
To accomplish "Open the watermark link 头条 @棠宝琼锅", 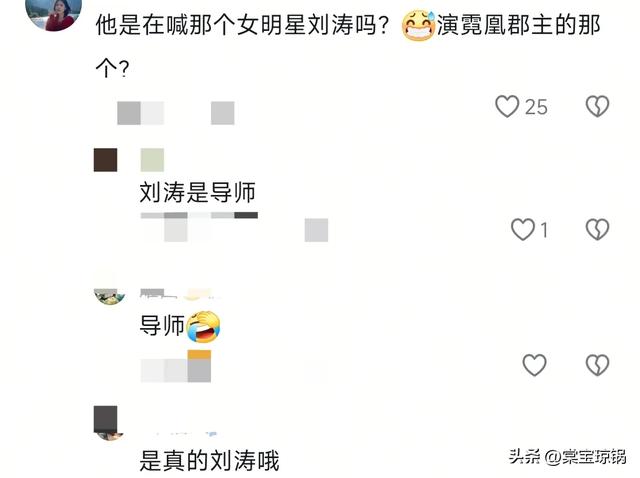I will coord(567,456).
